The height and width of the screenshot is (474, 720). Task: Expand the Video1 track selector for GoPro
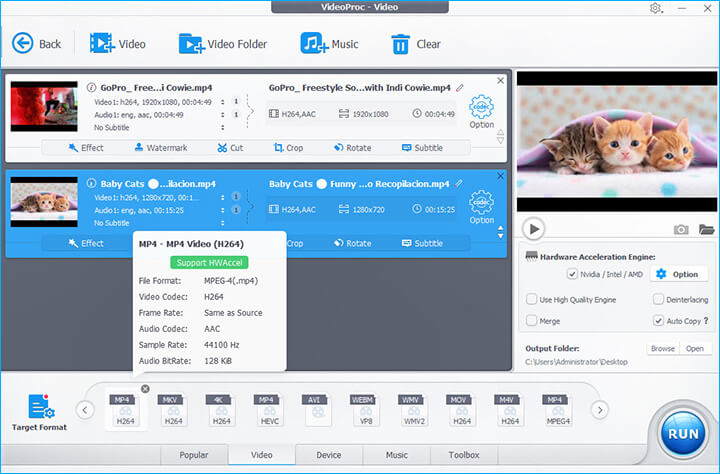click(x=236, y=101)
